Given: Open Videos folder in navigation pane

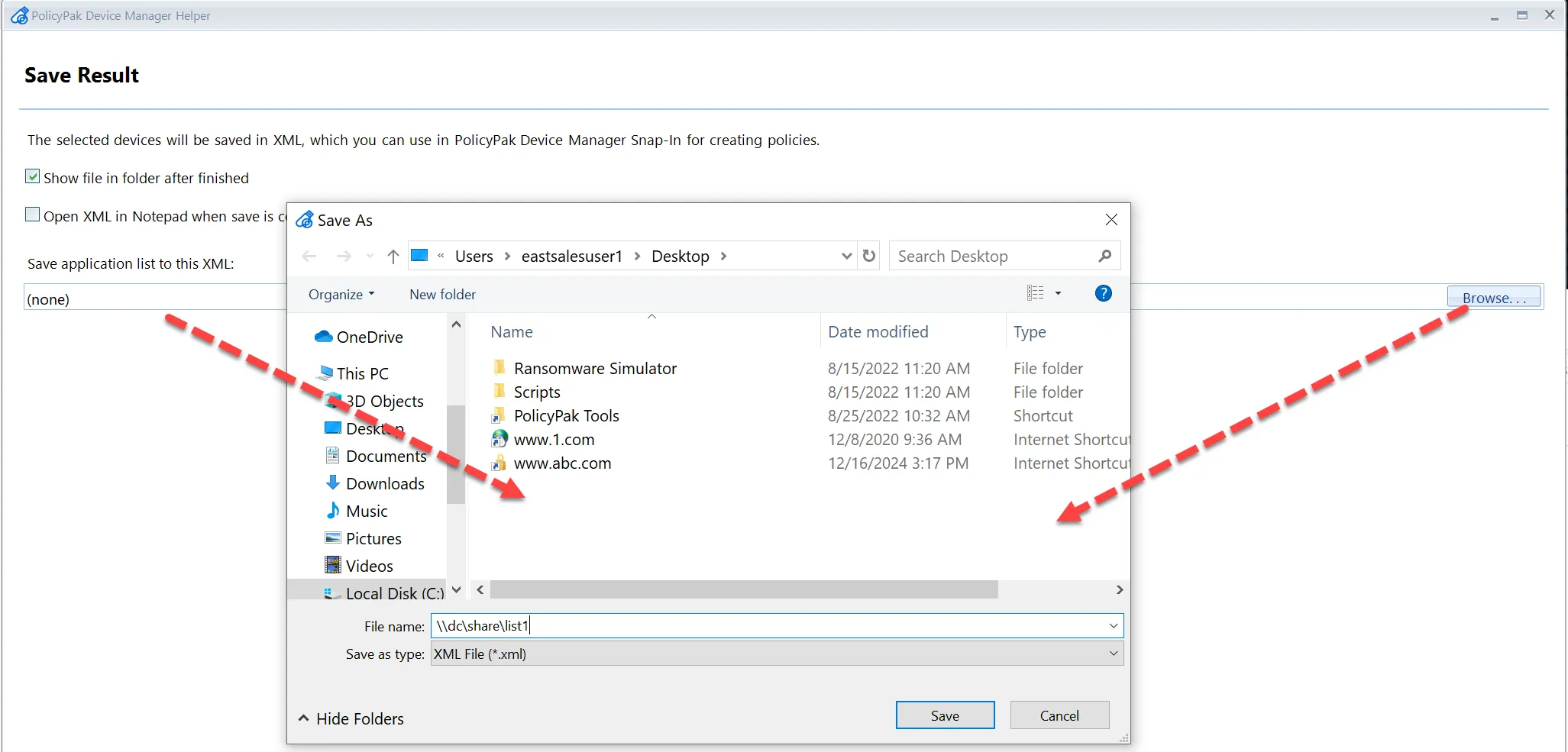Looking at the screenshot, I should [x=359, y=566].
